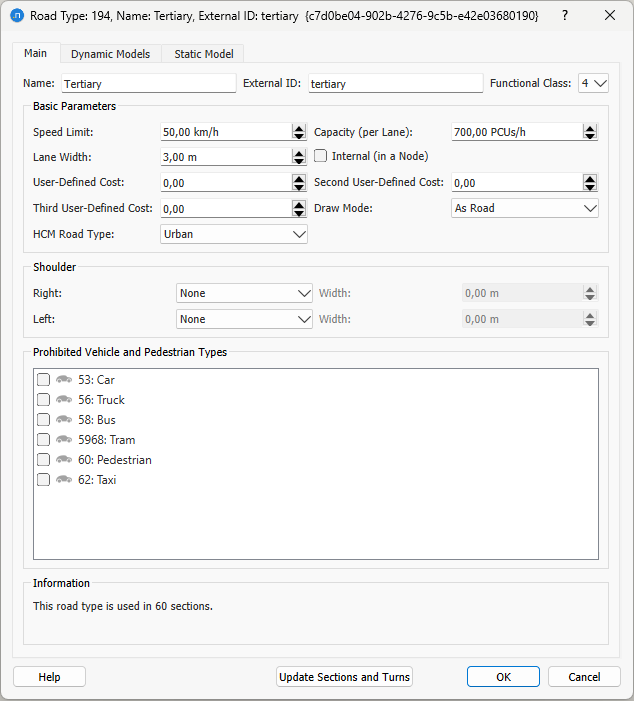The image size is (634, 701).
Task: Adjust the Lane Width spinner arrows
Action: point(299,157)
